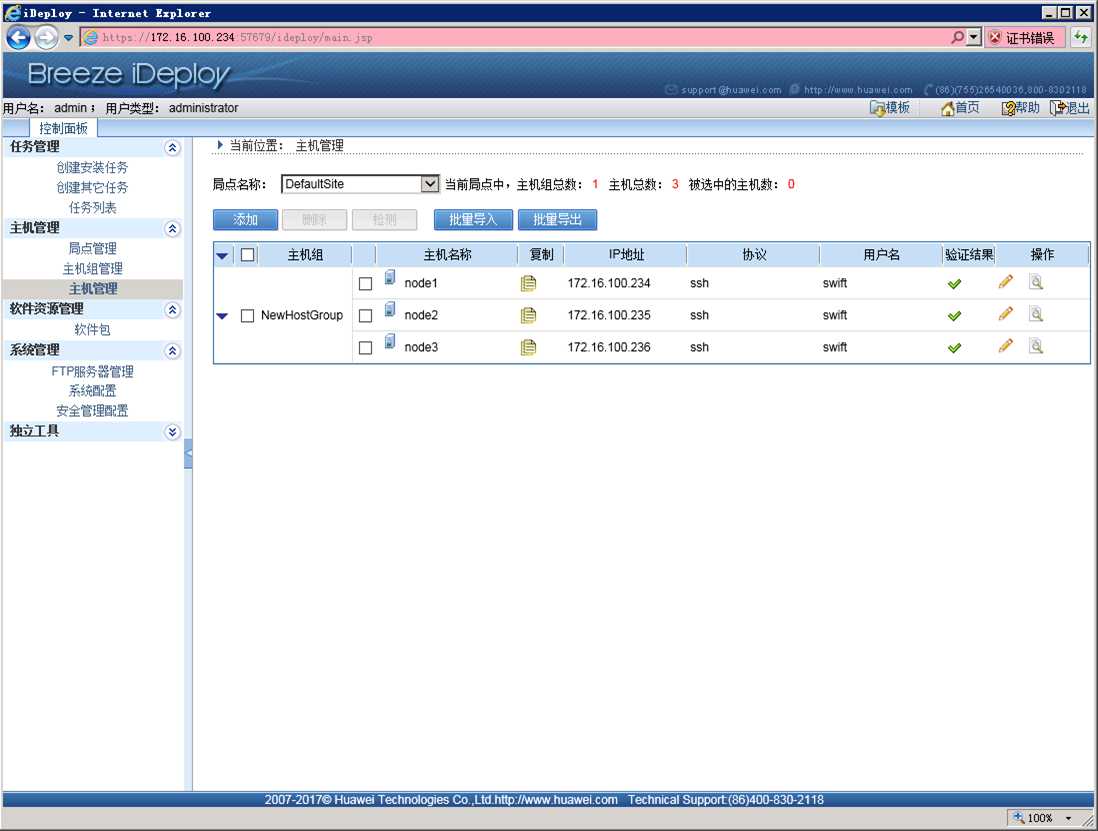Edit node3 with the pencil icon
This screenshot has height=831, width=1098.
coord(1006,346)
